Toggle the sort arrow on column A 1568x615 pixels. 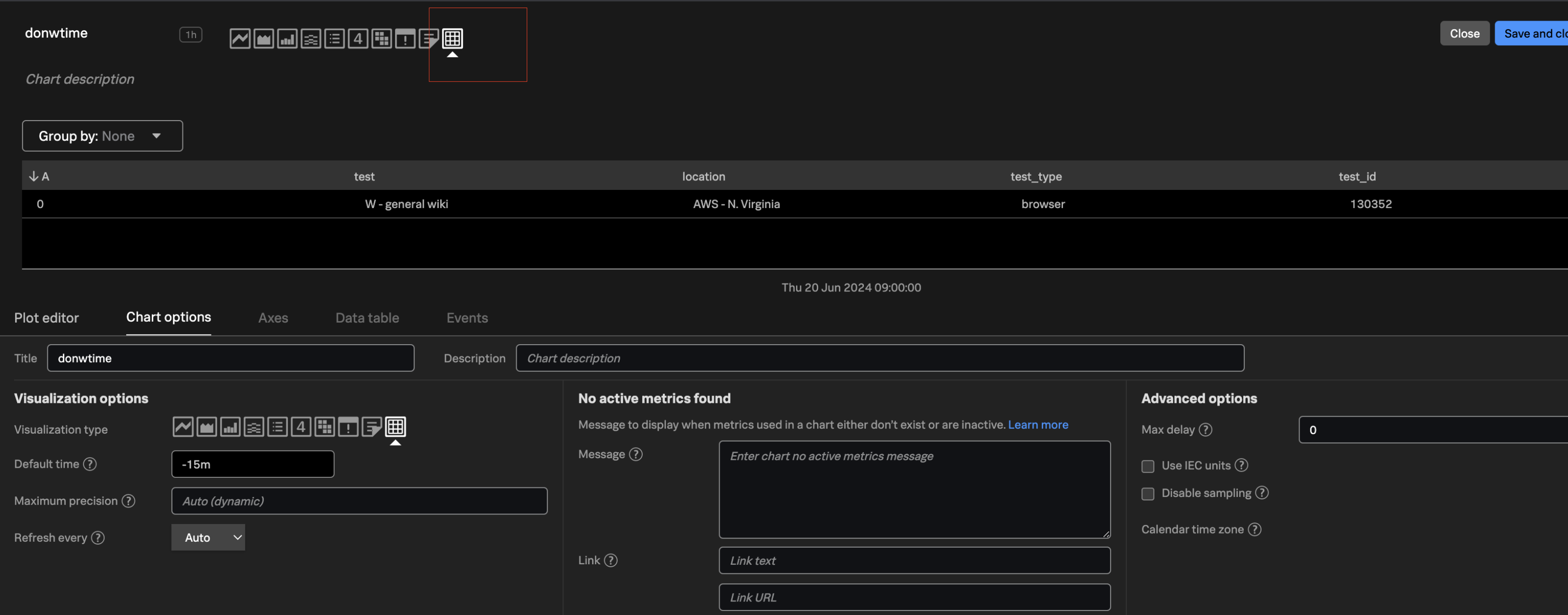(35, 176)
